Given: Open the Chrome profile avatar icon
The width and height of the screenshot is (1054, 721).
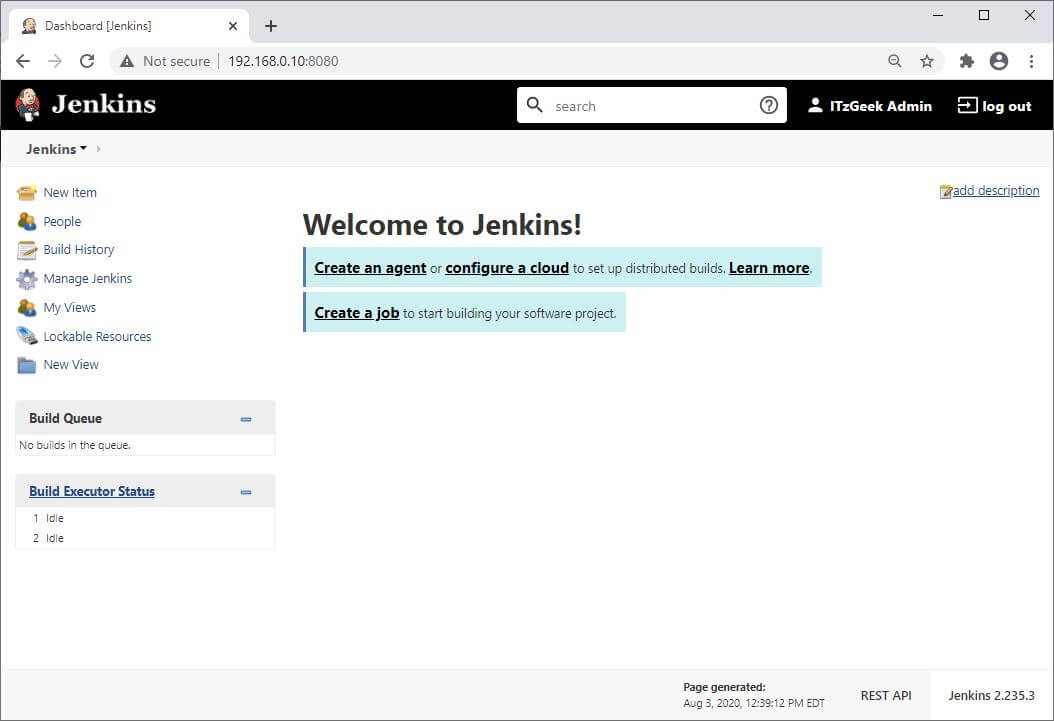Looking at the screenshot, I should [x=999, y=61].
